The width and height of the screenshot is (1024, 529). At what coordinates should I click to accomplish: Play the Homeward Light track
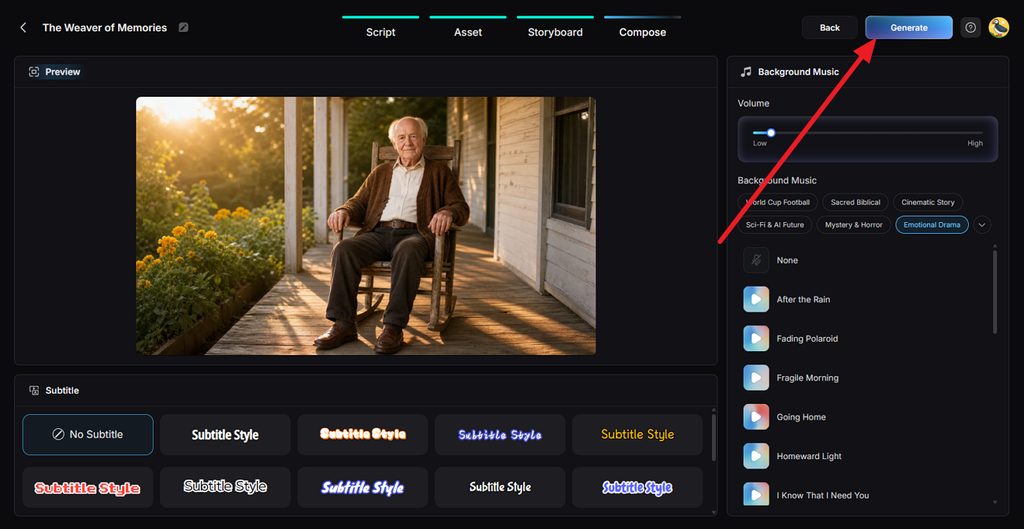(756, 456)
